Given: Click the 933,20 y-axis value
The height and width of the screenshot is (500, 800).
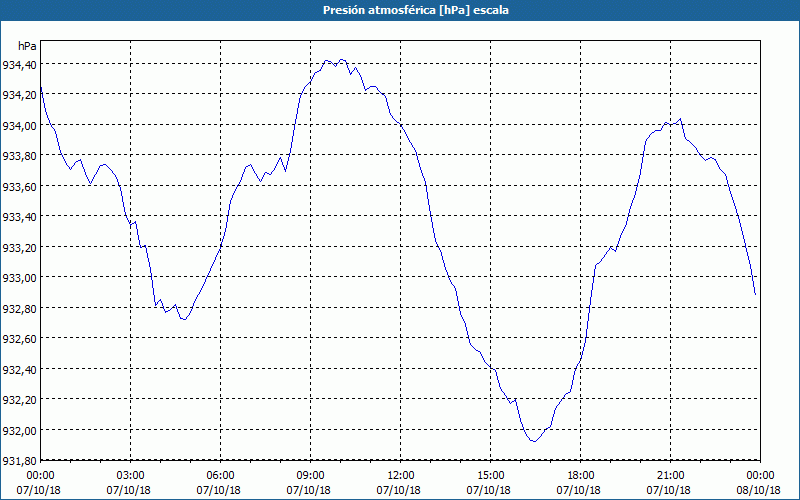Looking at the screenshot, I should [19, 247].
